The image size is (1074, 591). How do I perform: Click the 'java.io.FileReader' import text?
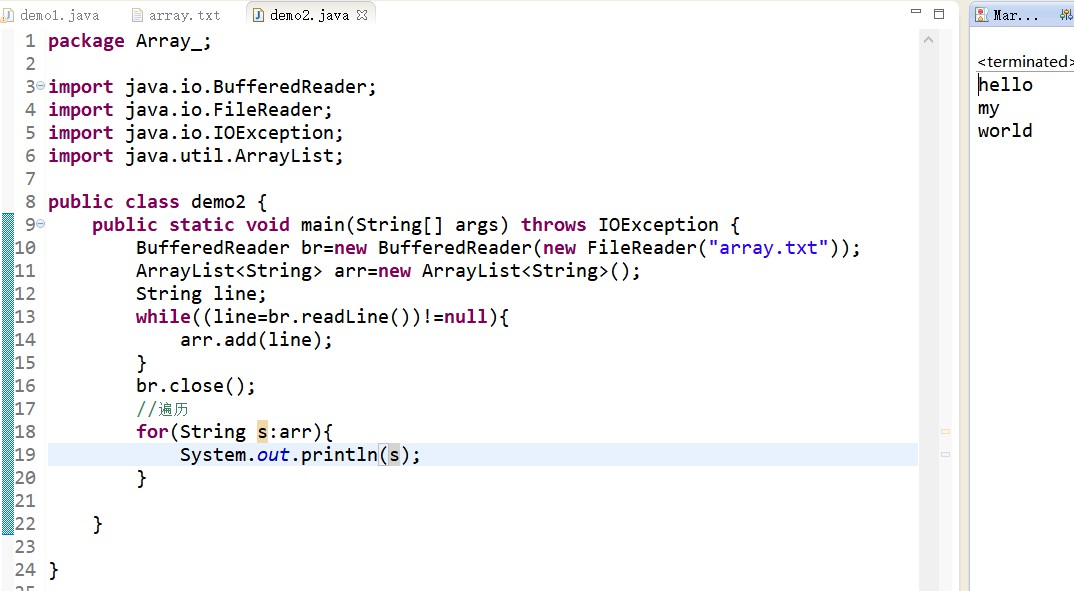[x=225, y=110]
